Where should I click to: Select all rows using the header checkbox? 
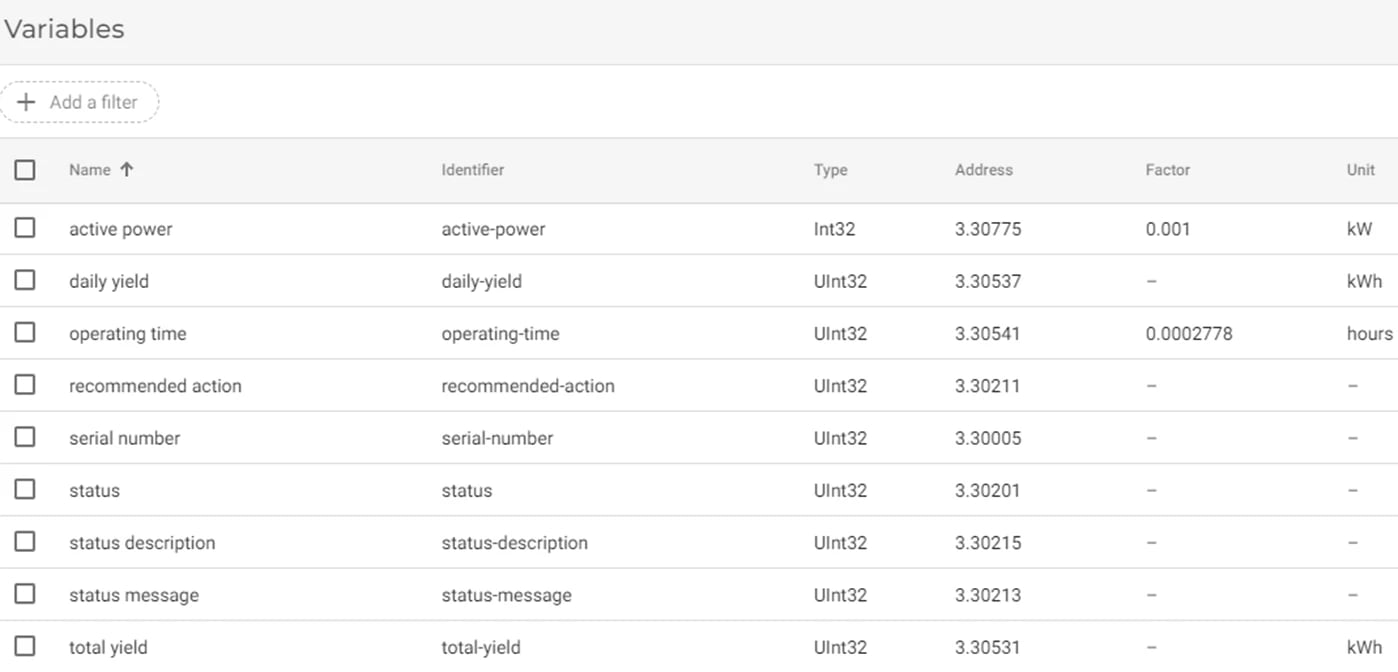click(x=25, y=169)
